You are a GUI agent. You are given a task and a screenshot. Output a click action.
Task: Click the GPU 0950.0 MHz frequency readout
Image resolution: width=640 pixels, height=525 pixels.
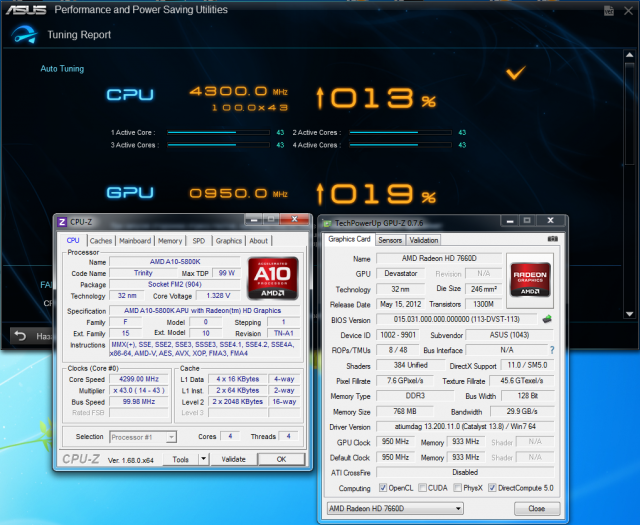(239, 193)
